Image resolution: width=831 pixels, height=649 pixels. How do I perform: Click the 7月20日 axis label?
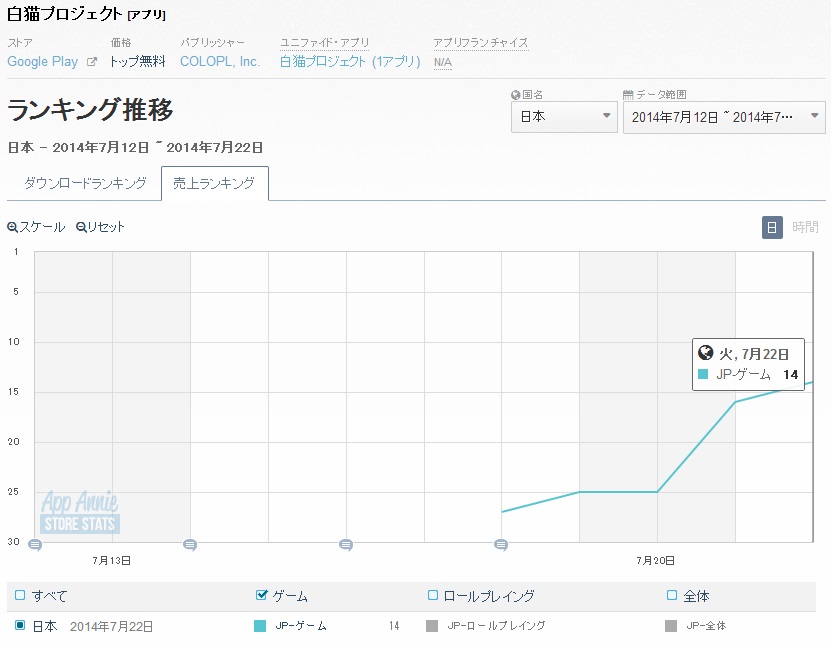point(656,561)
